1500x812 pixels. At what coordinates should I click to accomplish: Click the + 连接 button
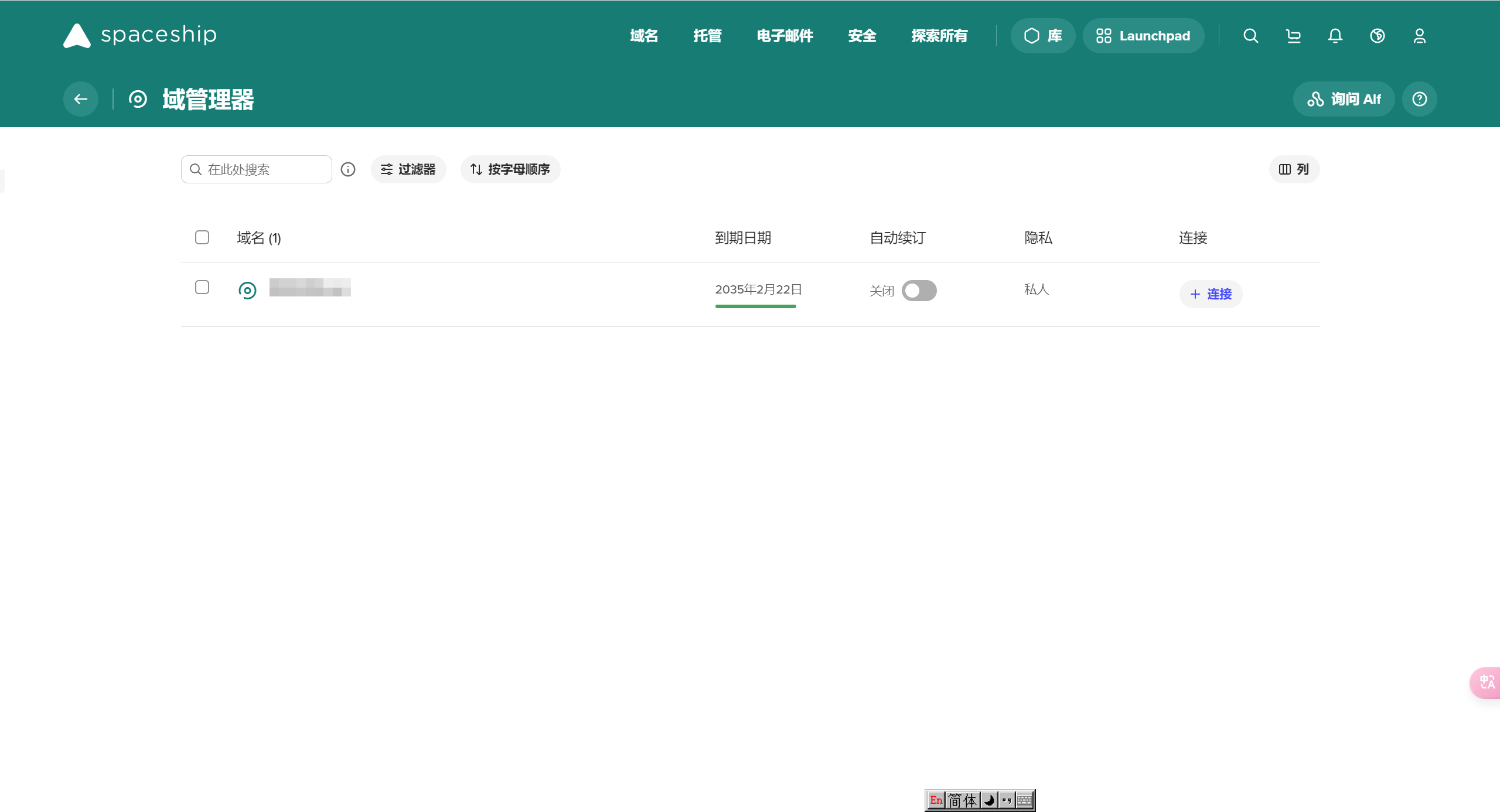tap(1211, 294)
